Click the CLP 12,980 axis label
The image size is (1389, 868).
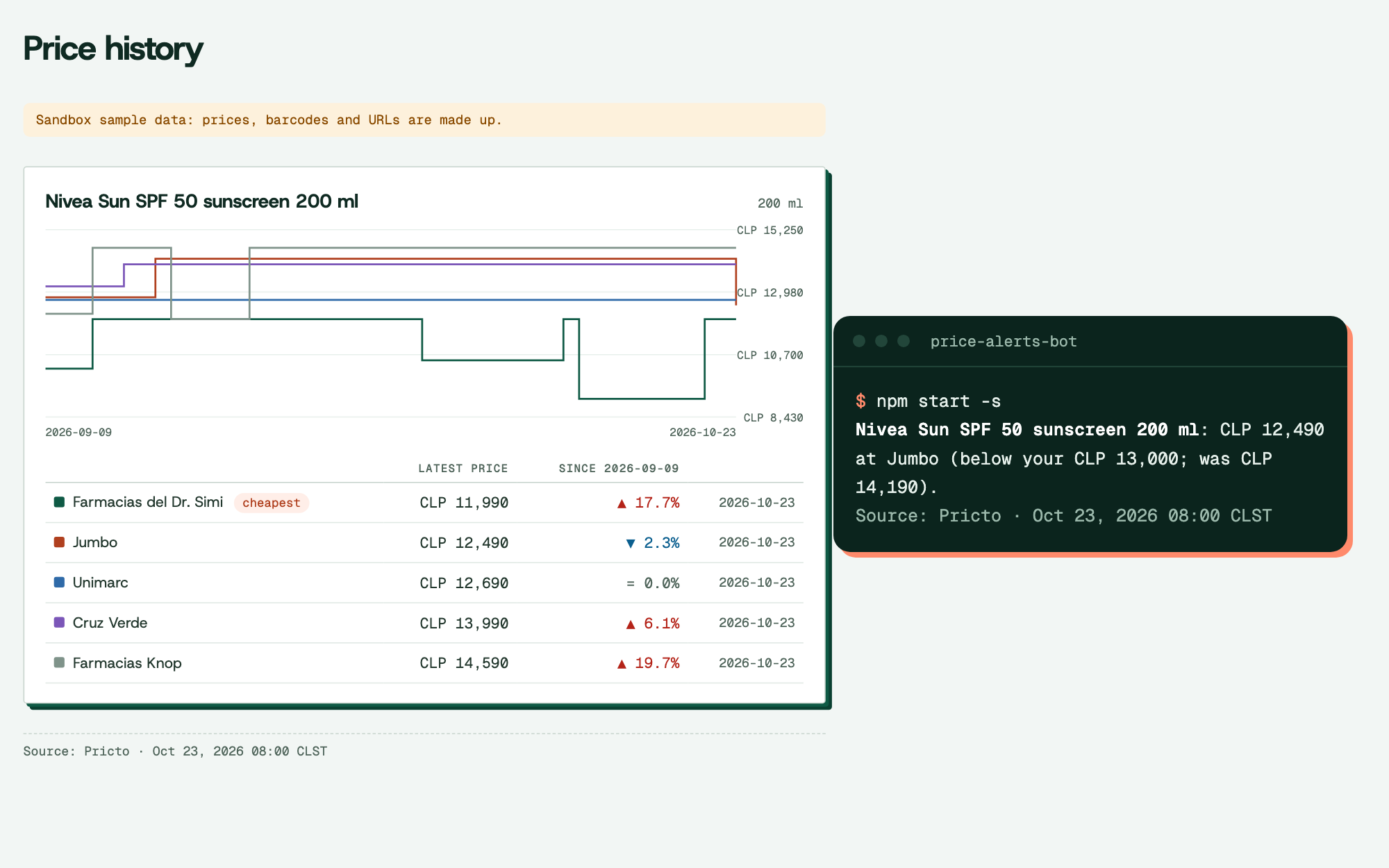(770, 293)
